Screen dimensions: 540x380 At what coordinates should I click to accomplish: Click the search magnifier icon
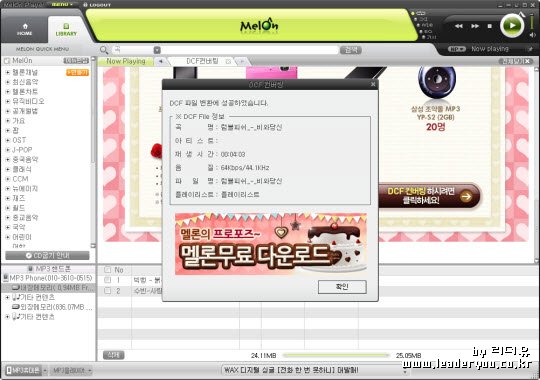[104, 50]
